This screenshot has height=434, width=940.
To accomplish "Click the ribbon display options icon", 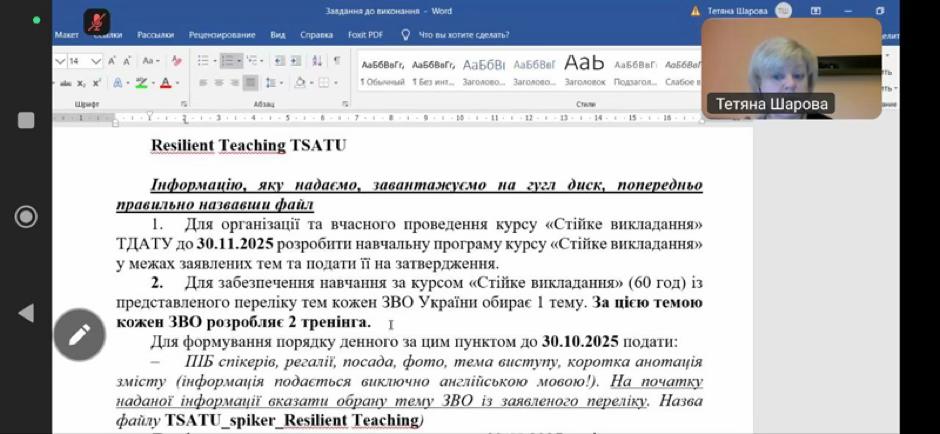I will coord(815,11).
